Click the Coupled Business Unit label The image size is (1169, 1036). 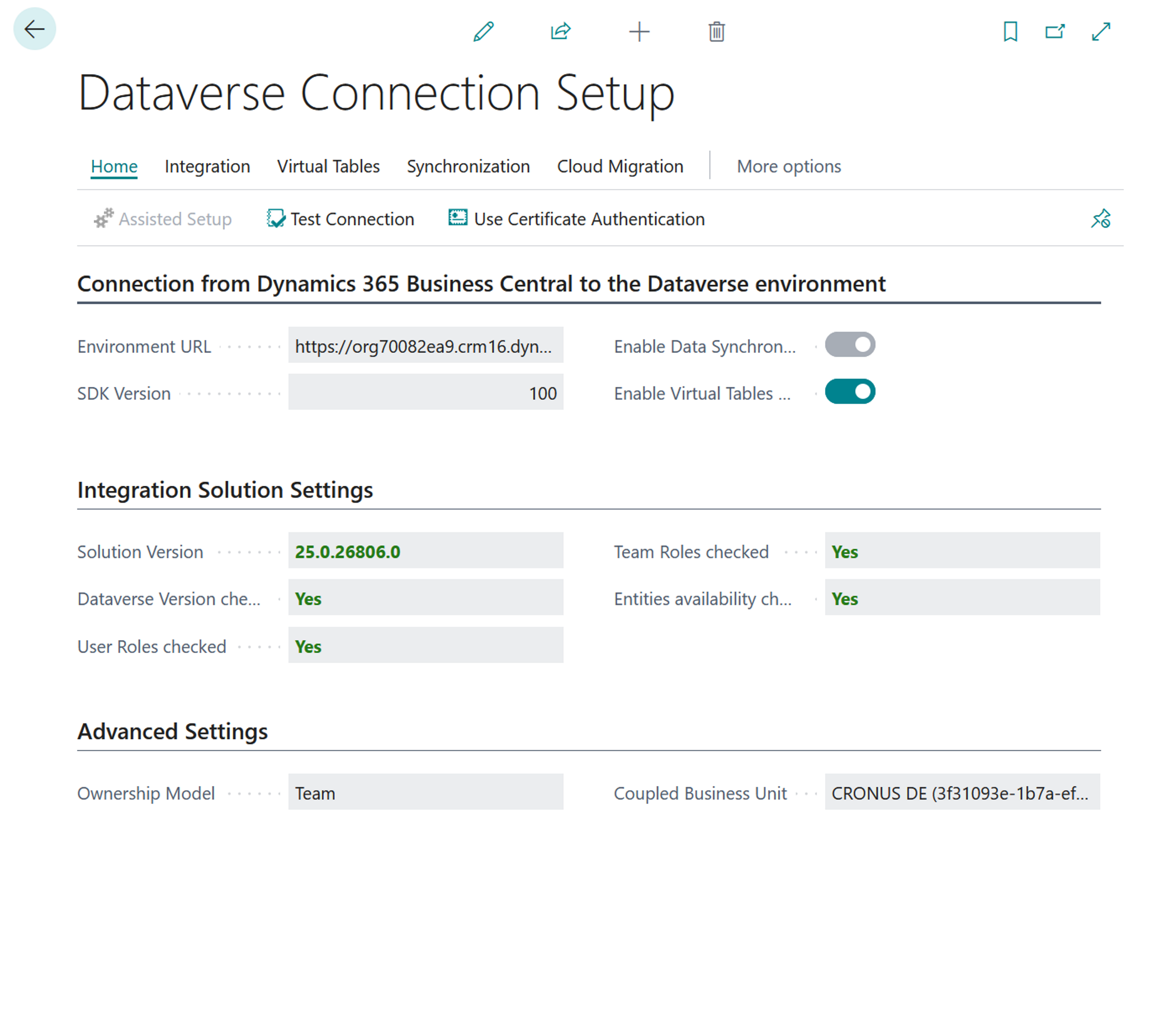tap(700, 793)
